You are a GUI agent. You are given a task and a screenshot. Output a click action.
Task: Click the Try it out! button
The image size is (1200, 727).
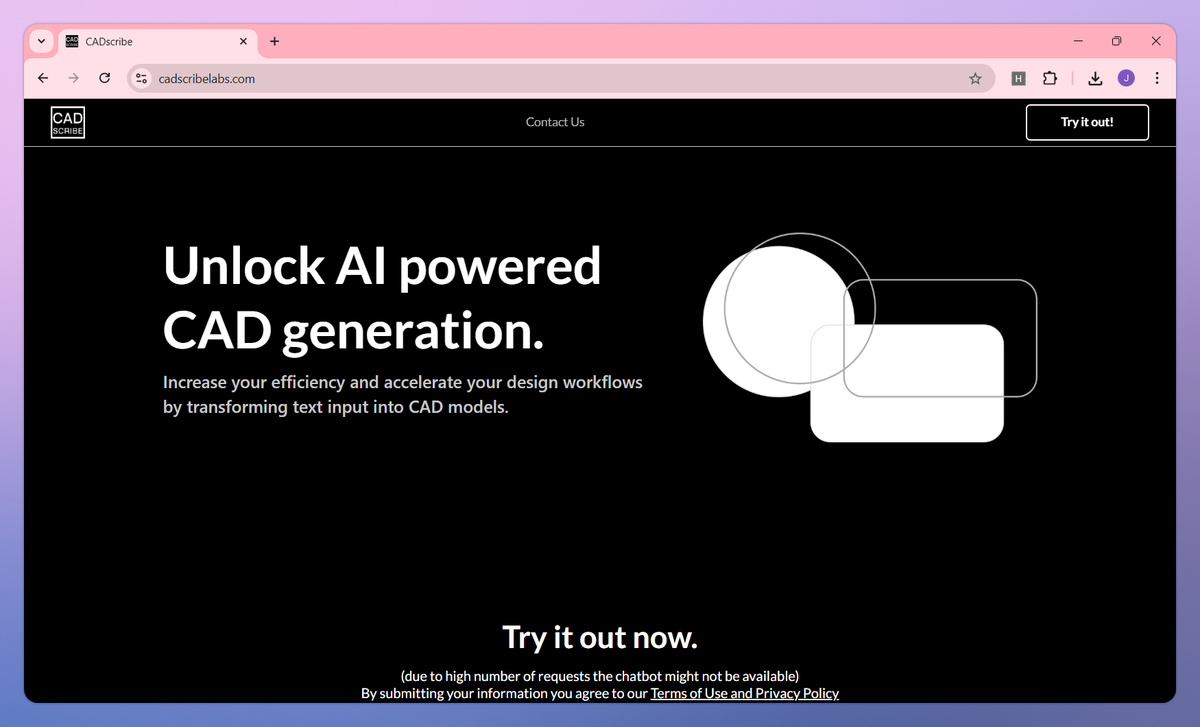pyautogui.click(x=1087, y=122)
